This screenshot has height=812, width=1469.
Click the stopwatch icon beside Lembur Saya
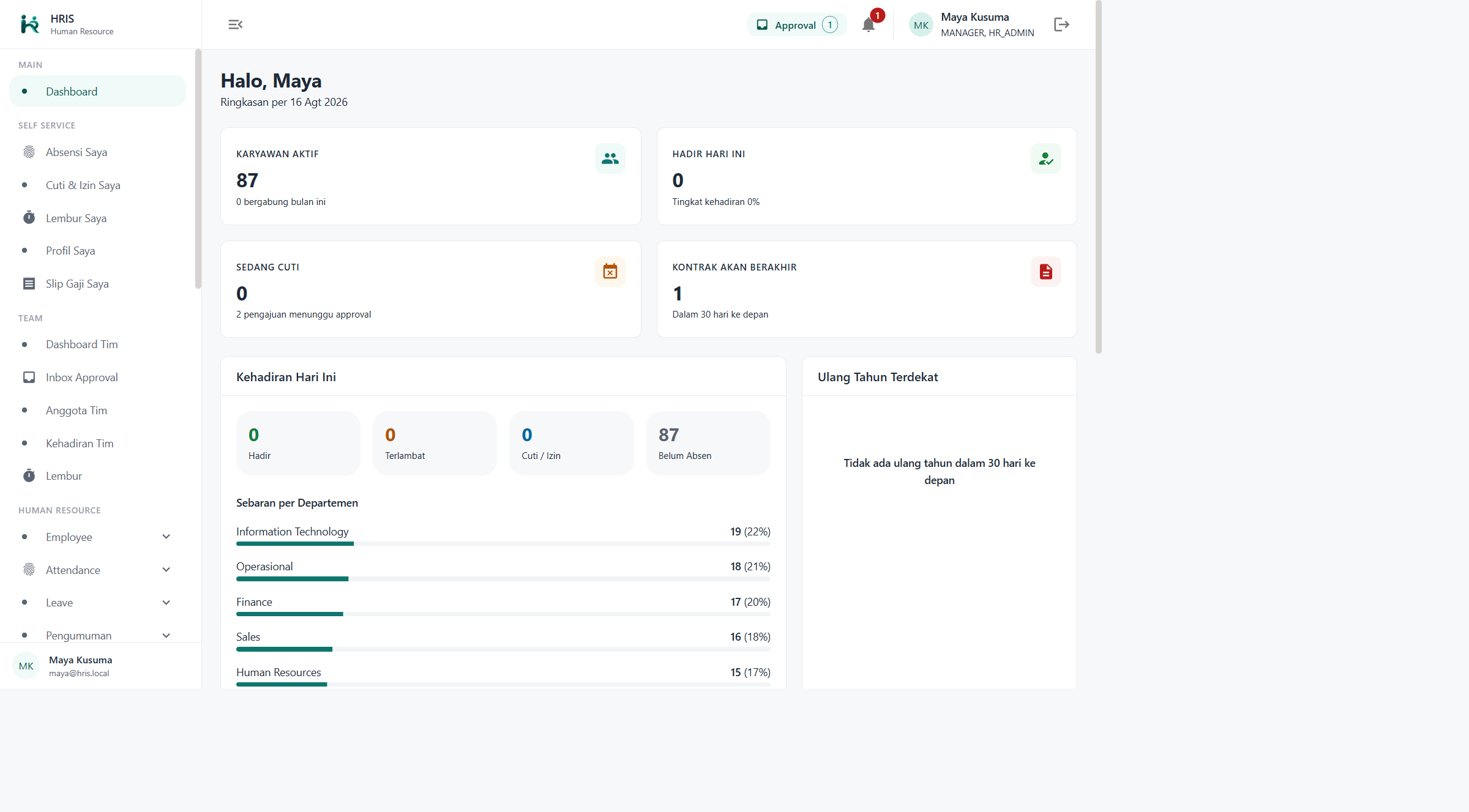pyautogui.click(x=29, y=218)
